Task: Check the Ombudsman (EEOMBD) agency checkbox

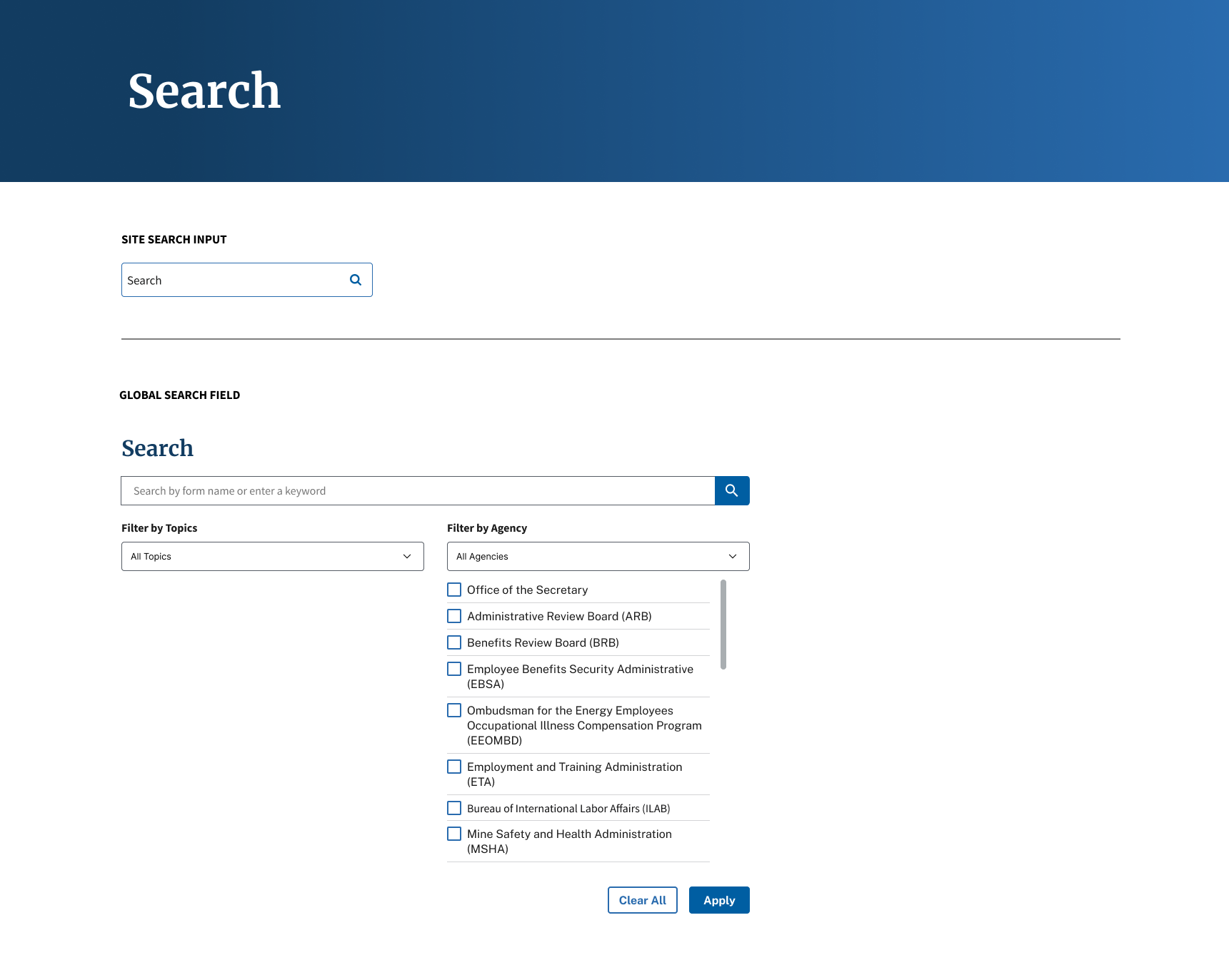Action: pyautogui.click(x=454, y=710)
